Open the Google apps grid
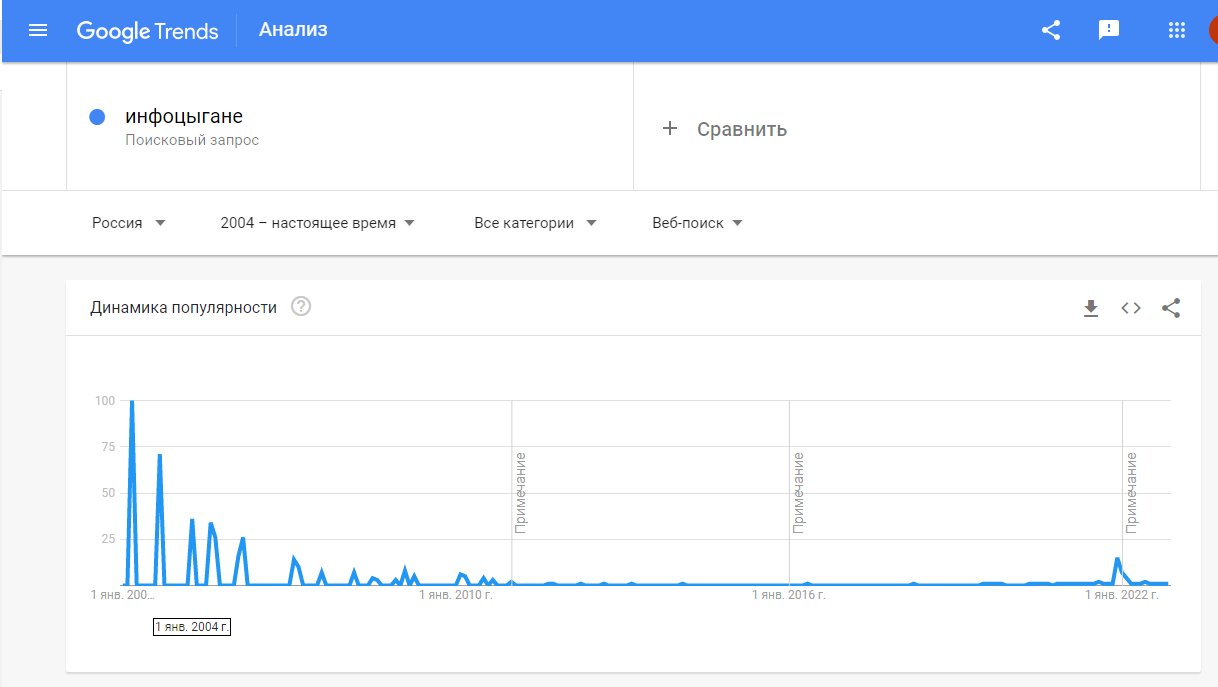 pyautogui.click(x=1177, y=30)
